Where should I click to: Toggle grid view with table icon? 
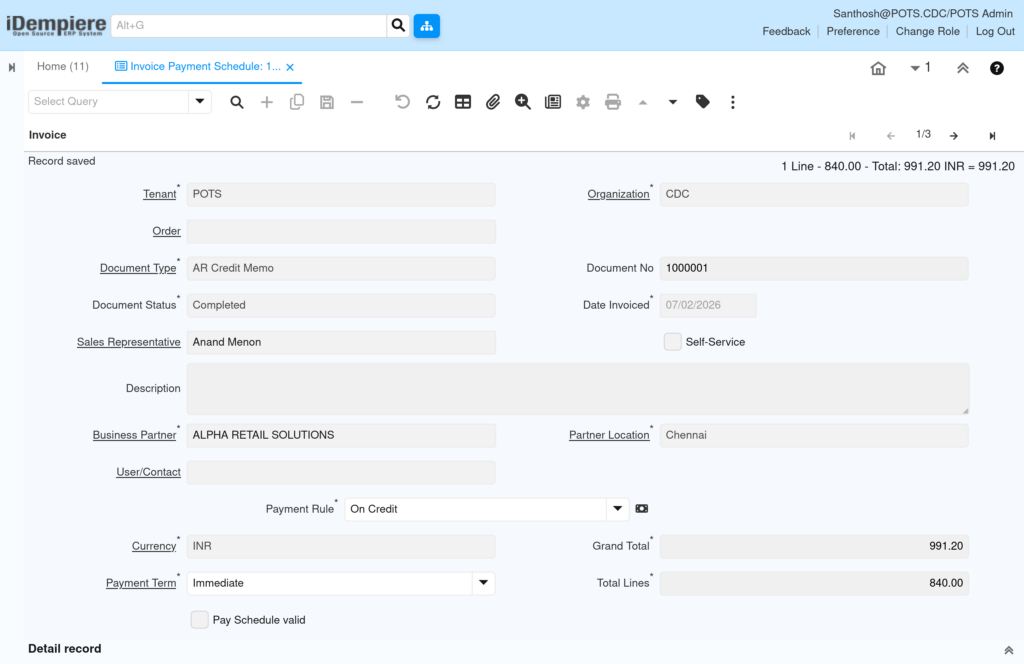pyautogui.click(x=462, y=102)
